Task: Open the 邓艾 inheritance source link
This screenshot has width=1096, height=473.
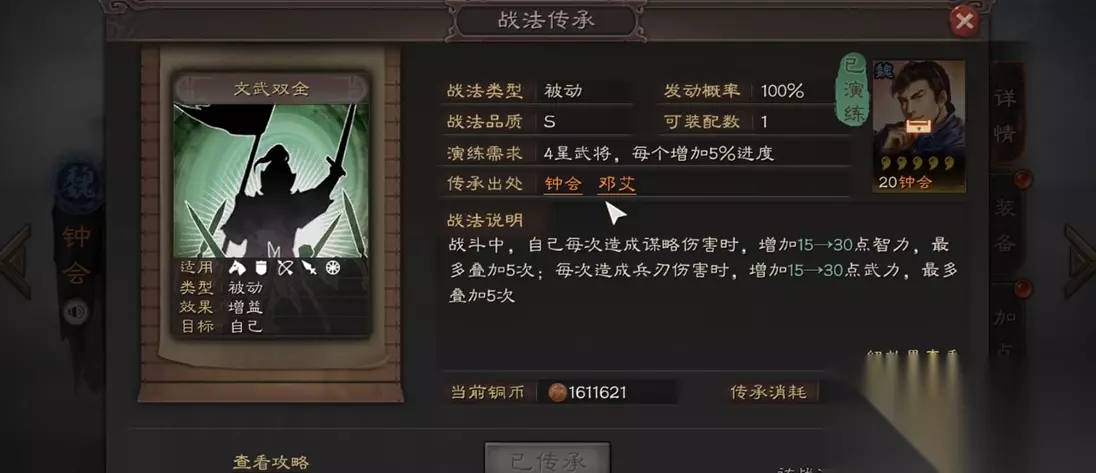Action: [616, 184]
